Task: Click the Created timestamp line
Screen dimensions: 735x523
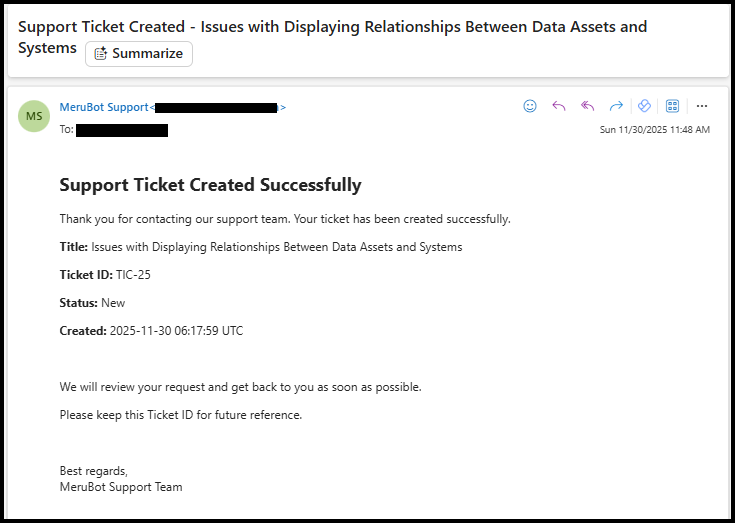Action: pos(151,331)
